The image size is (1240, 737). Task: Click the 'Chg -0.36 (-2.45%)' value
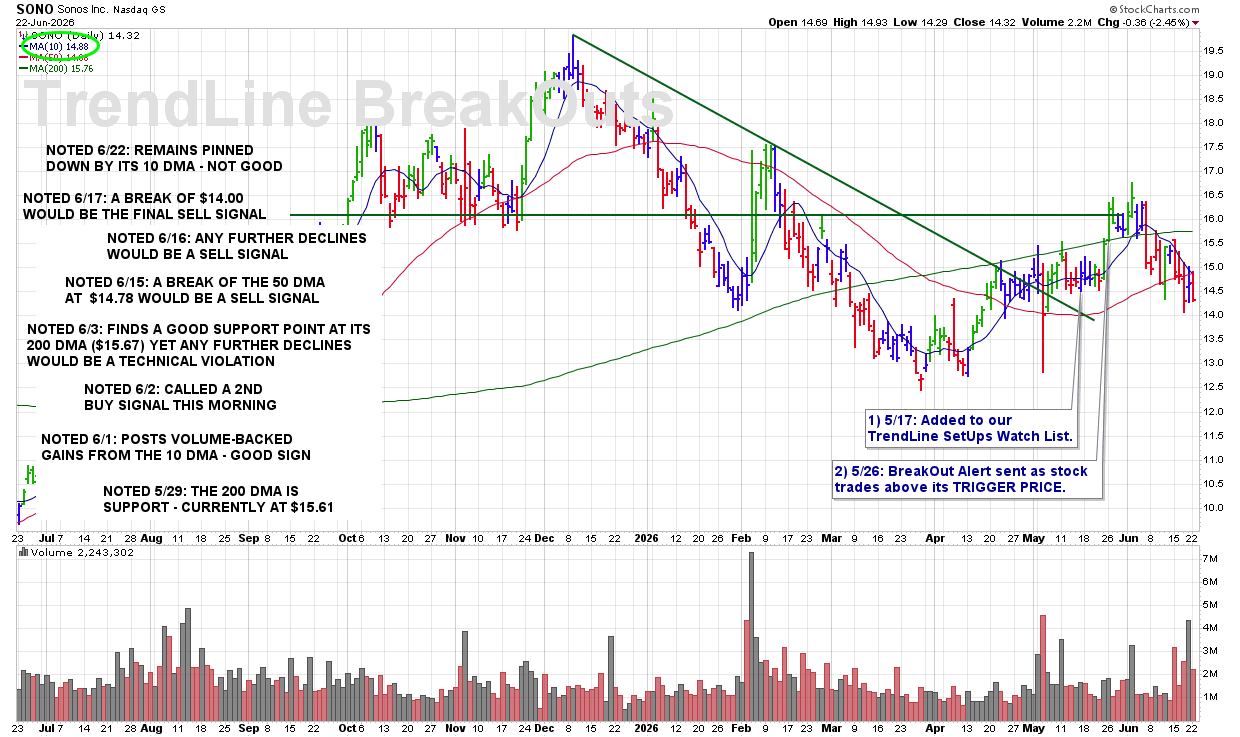click(x=1143, y=22)
